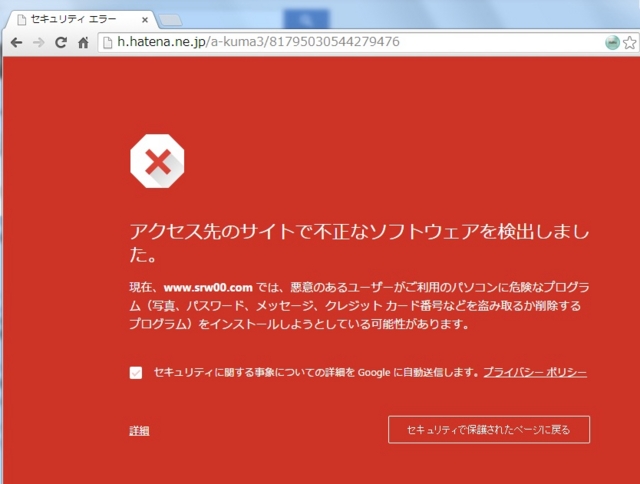
Task: Reload the page with the refresh icon
Action: [x=61, y=42]
